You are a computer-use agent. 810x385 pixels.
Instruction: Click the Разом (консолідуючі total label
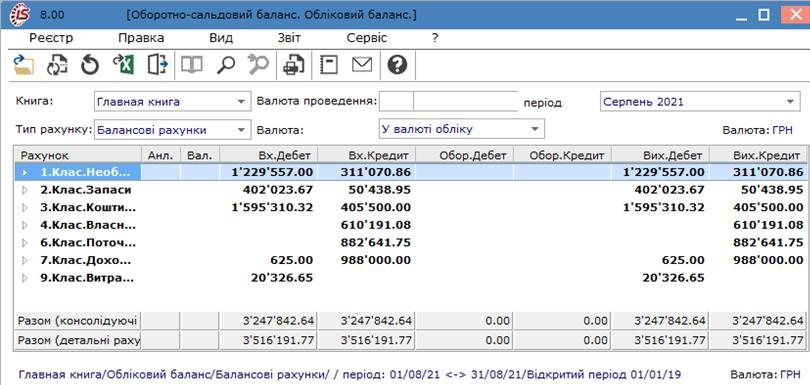77,321
